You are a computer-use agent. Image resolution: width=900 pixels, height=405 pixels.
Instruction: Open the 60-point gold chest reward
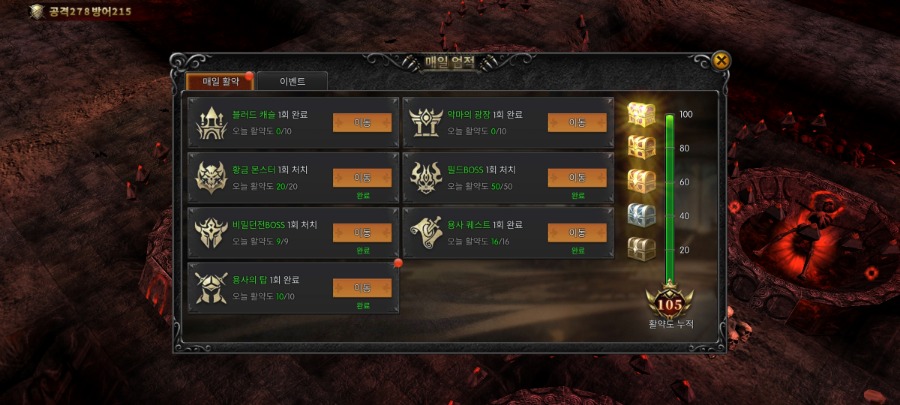click(x=642, y=181)
